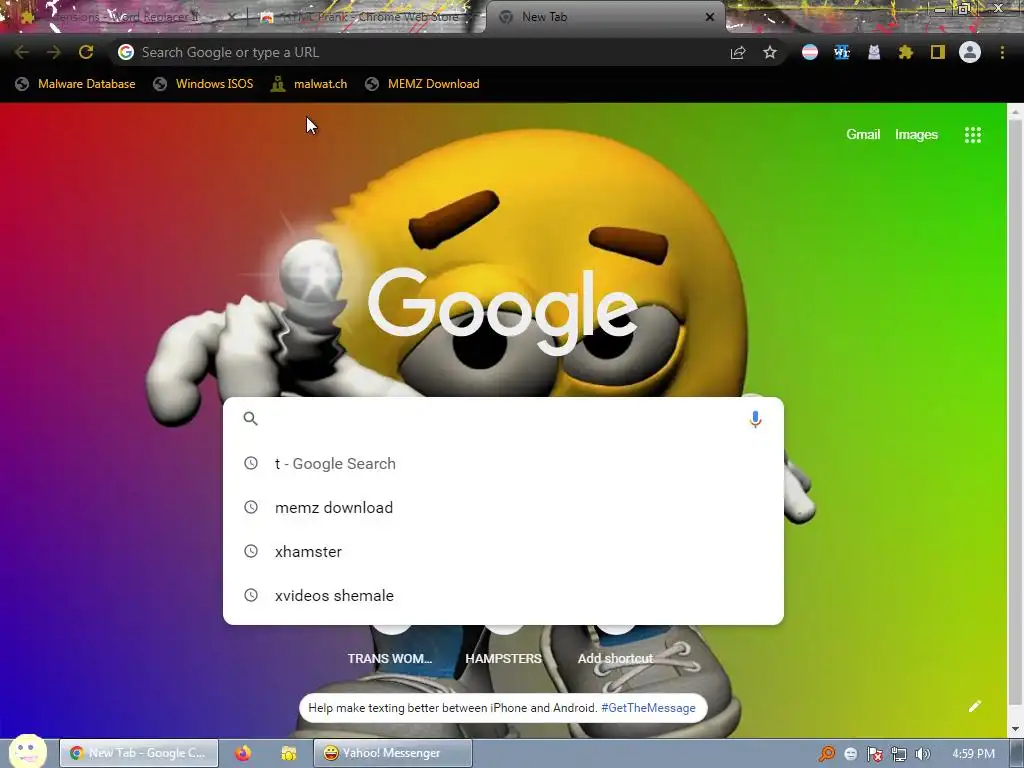Click the Add shortcut tile
Image resolution: width=1024 pixels, height=768 pixels.
615,658
